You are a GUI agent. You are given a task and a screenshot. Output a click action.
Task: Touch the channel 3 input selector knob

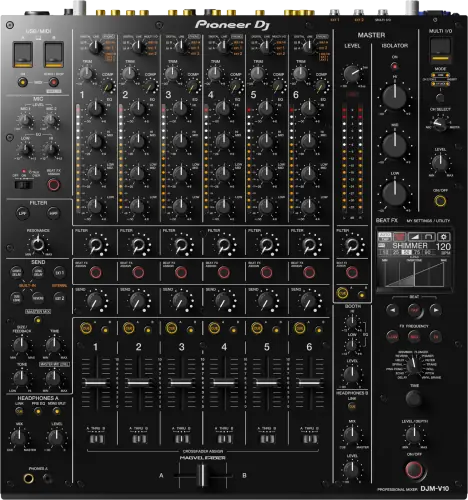point(181,46)
